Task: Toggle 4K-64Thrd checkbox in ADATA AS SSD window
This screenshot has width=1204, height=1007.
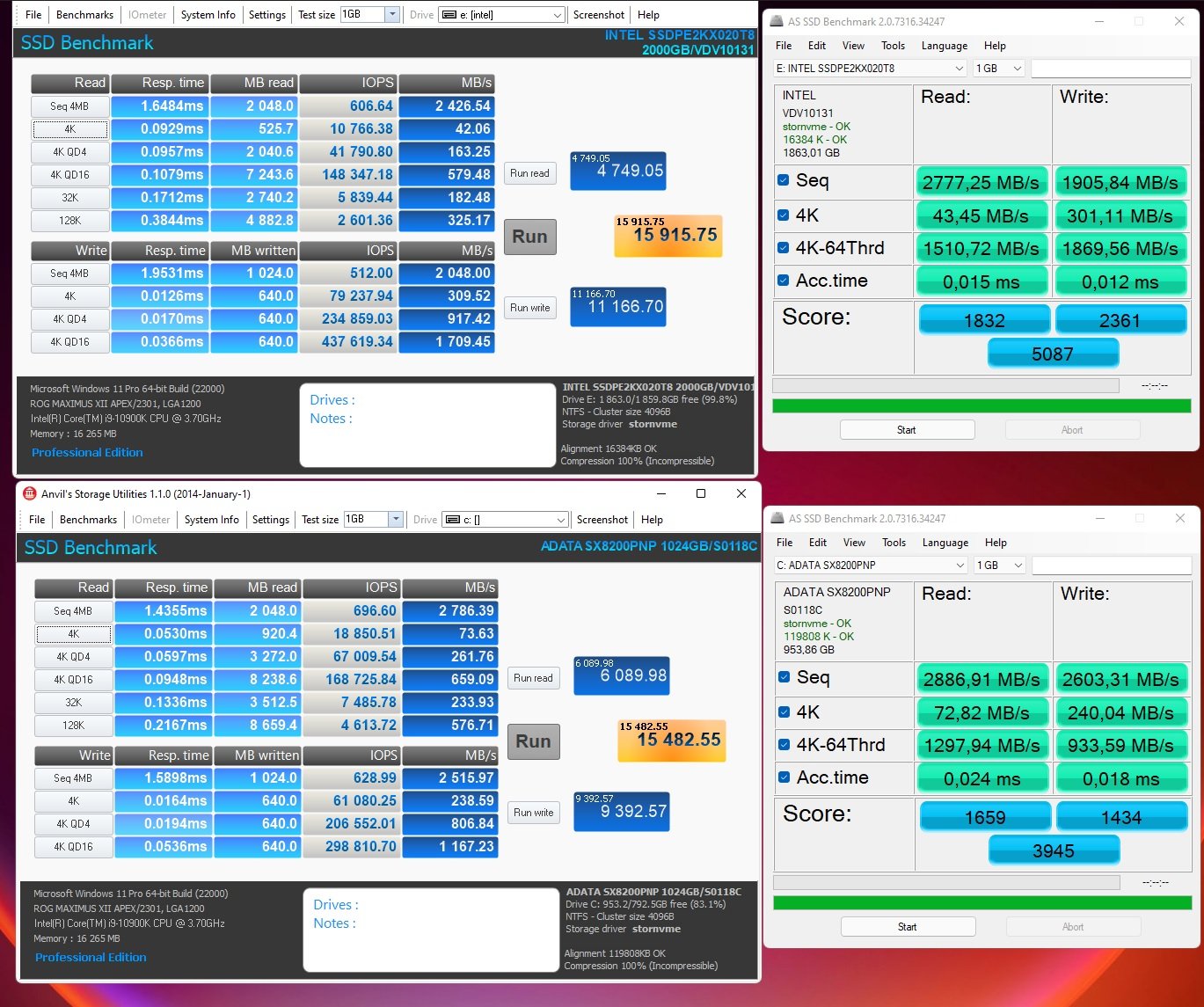Action: 784,745
